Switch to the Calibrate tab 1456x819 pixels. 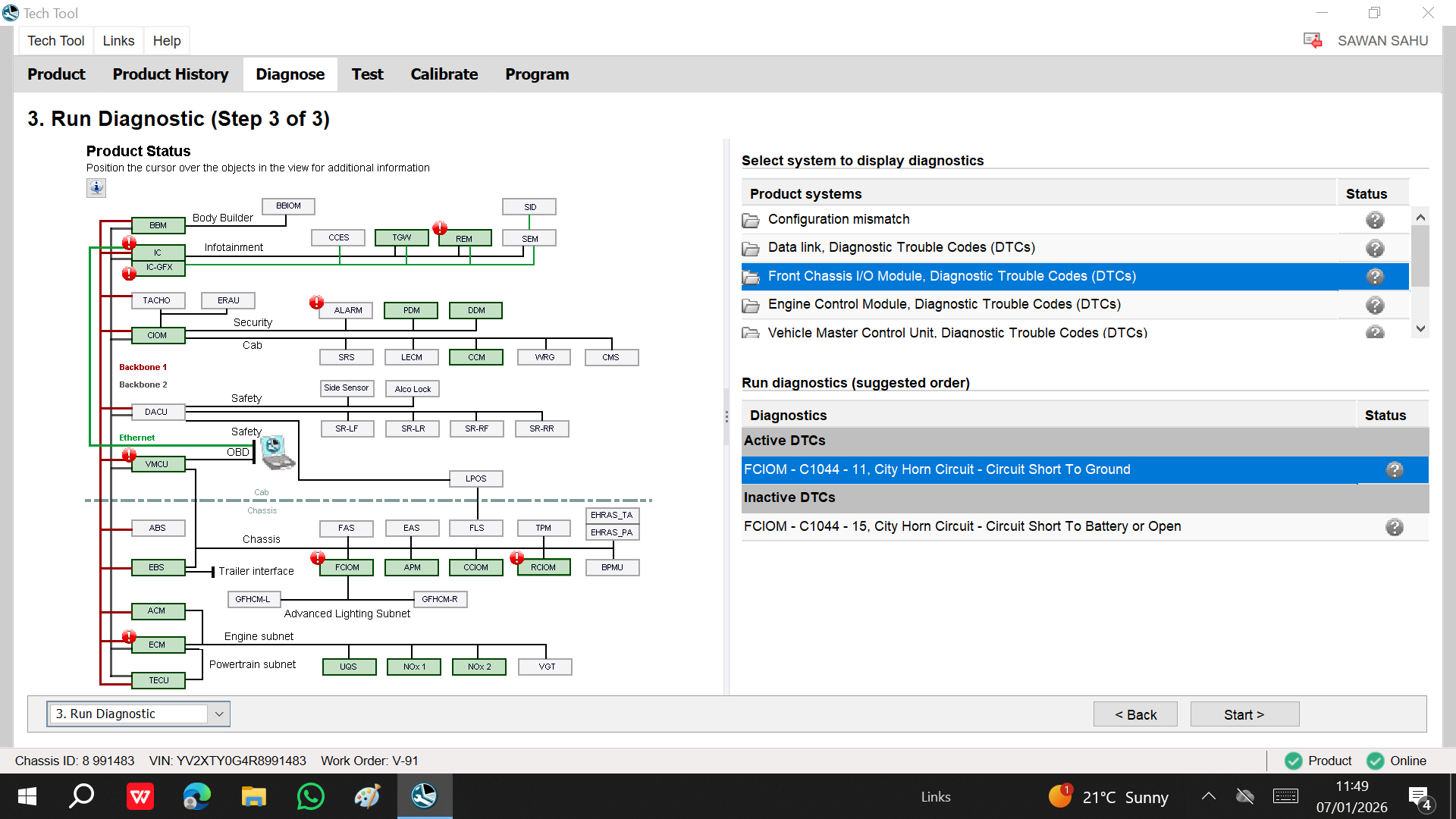coord(444,74)
